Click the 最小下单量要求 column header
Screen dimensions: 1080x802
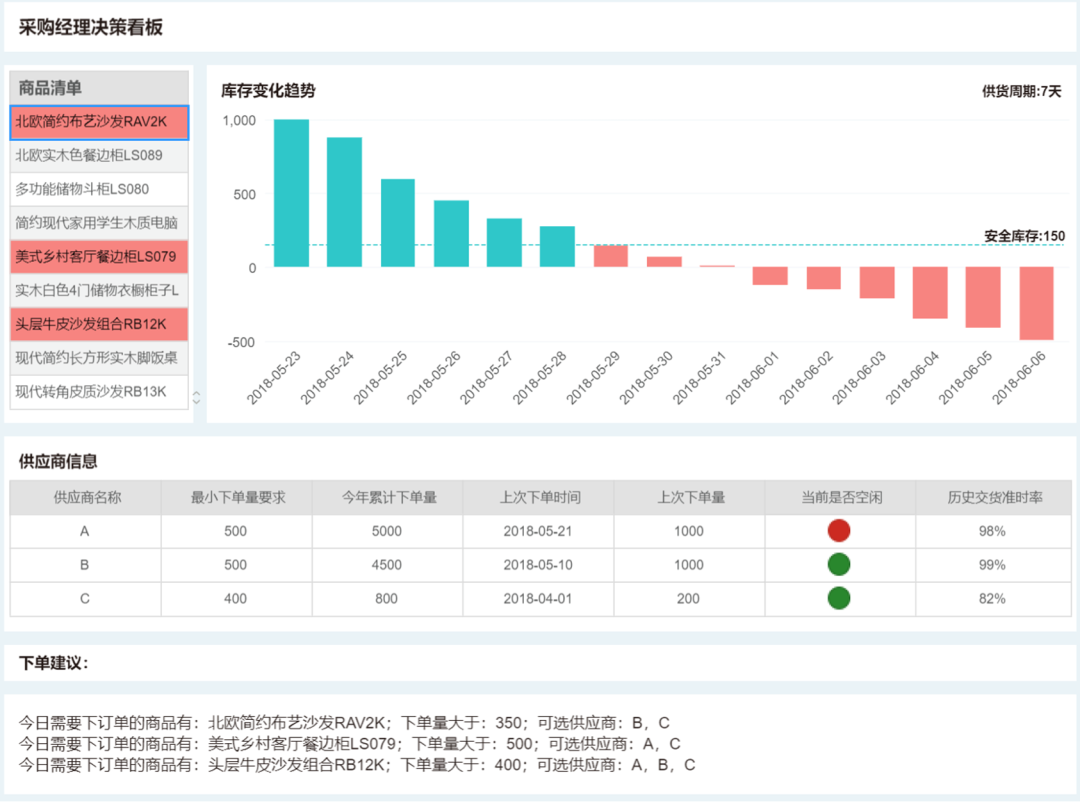point(236,497)
